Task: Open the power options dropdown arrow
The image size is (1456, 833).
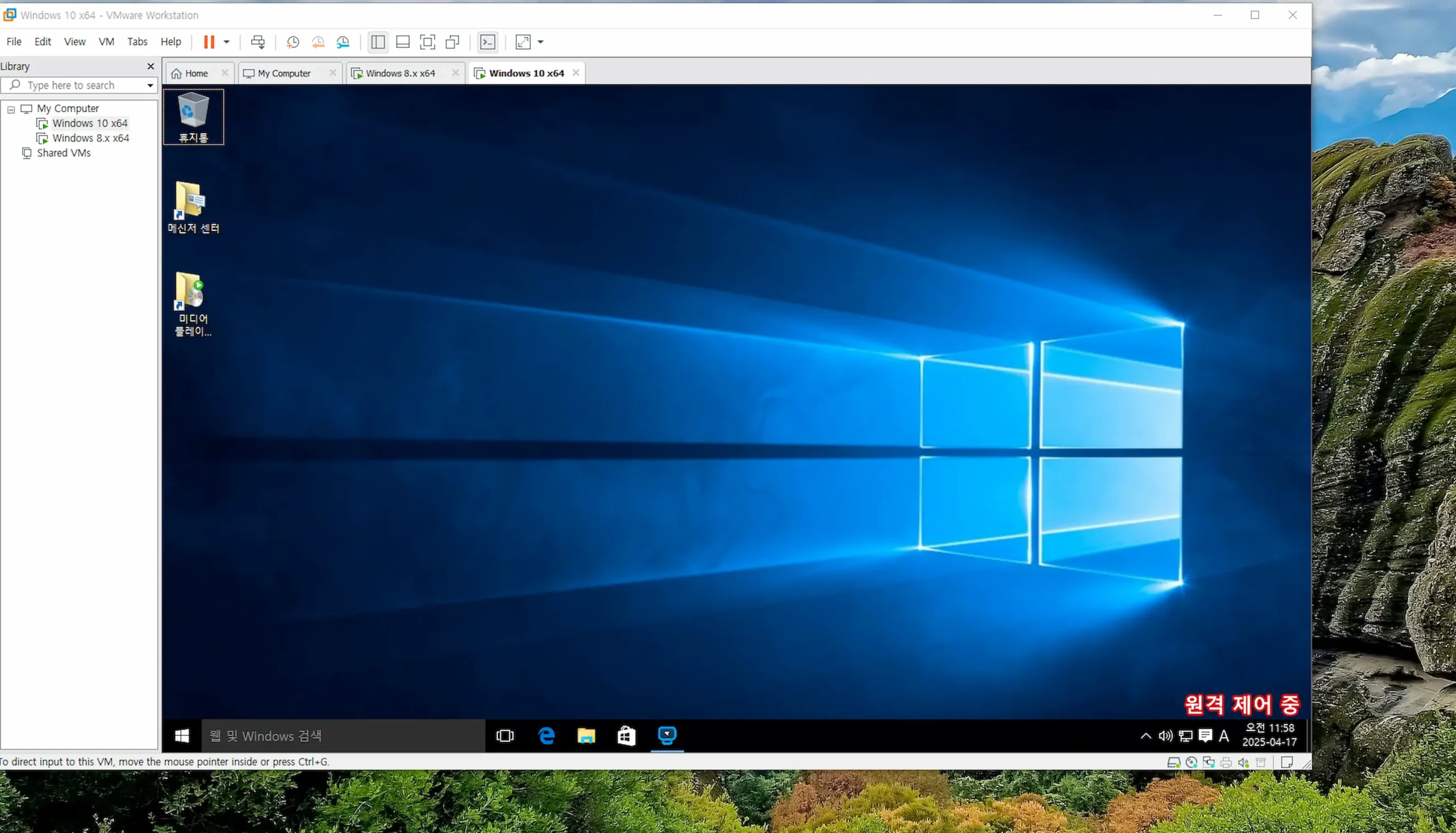Action: coord(226,42)
